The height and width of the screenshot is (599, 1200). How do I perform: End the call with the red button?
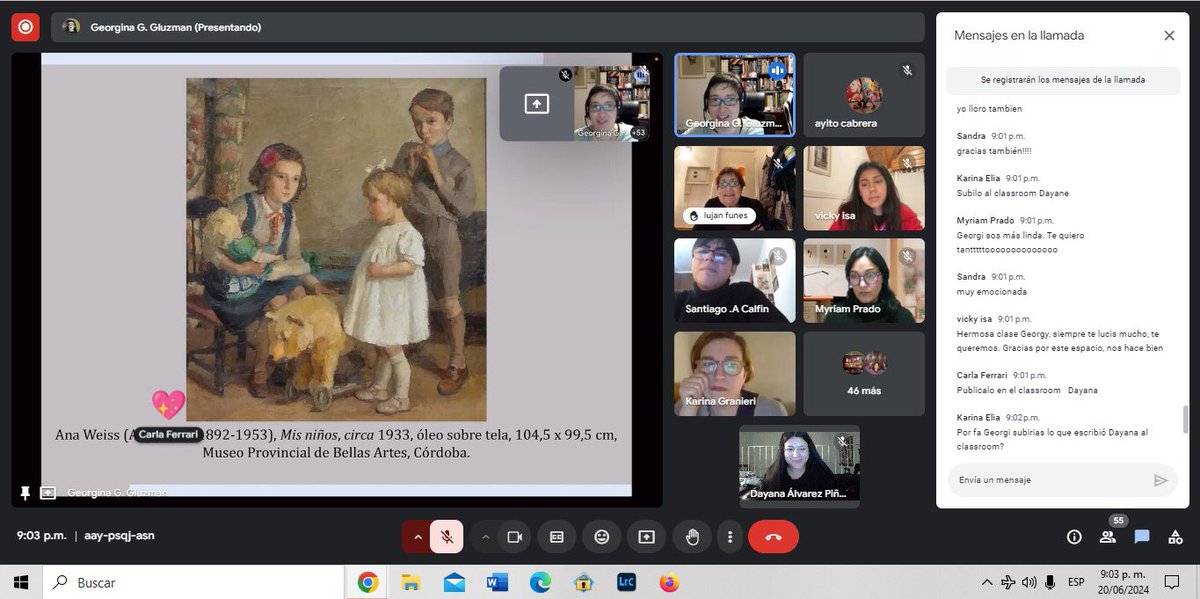tap(773, 537)
